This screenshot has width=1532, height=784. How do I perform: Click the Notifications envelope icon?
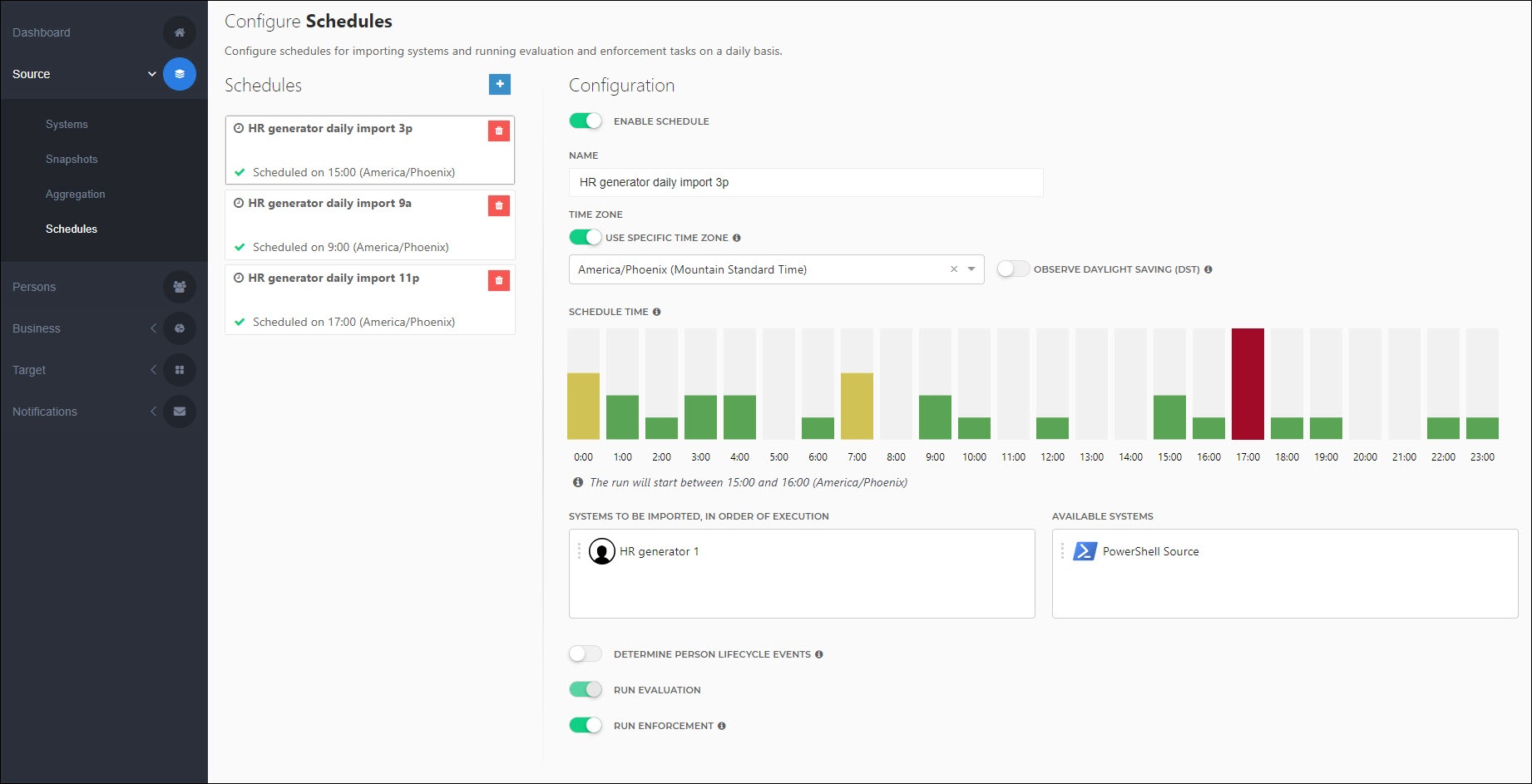click(x=180, y=412)
